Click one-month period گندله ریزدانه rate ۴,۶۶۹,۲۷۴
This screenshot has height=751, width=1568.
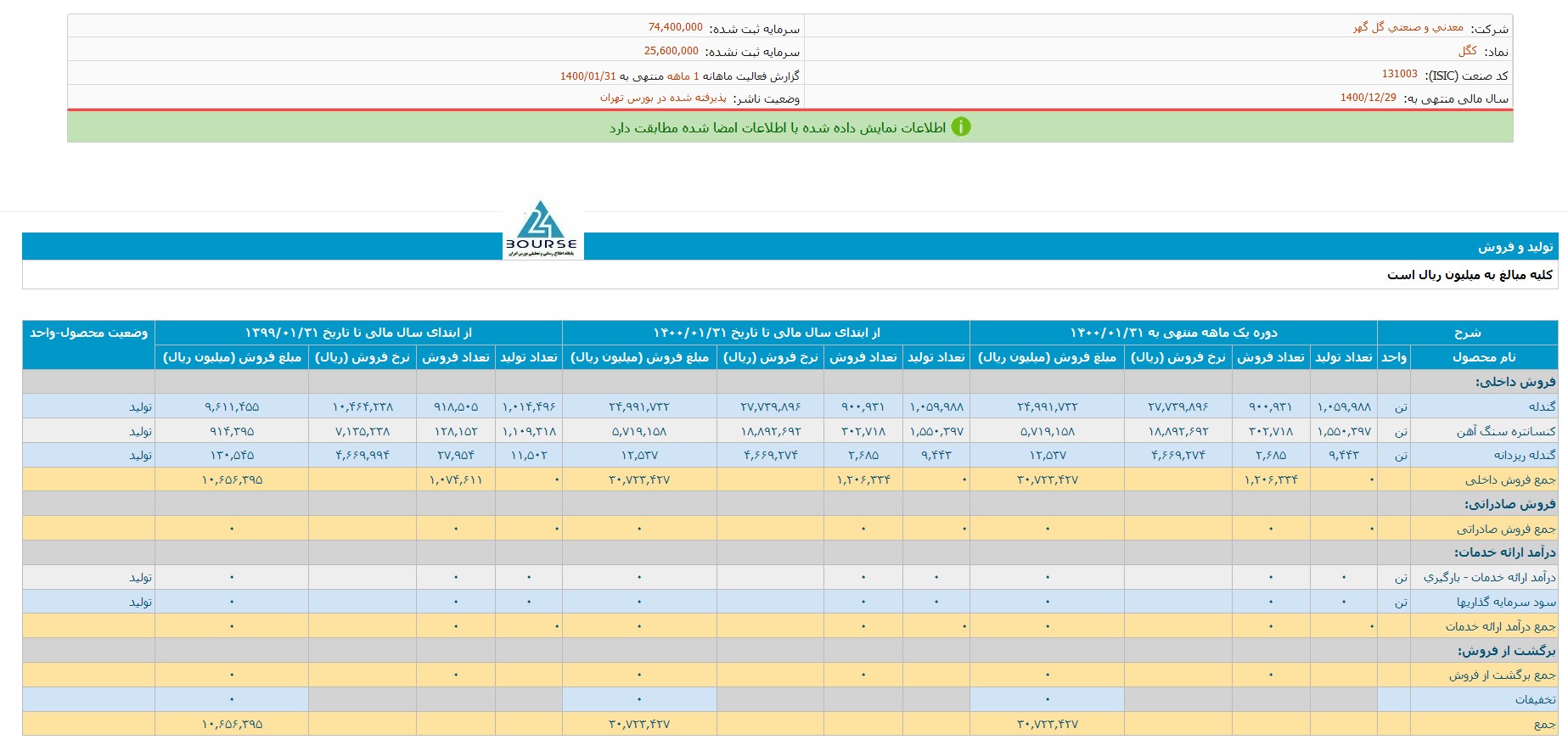1177,456
